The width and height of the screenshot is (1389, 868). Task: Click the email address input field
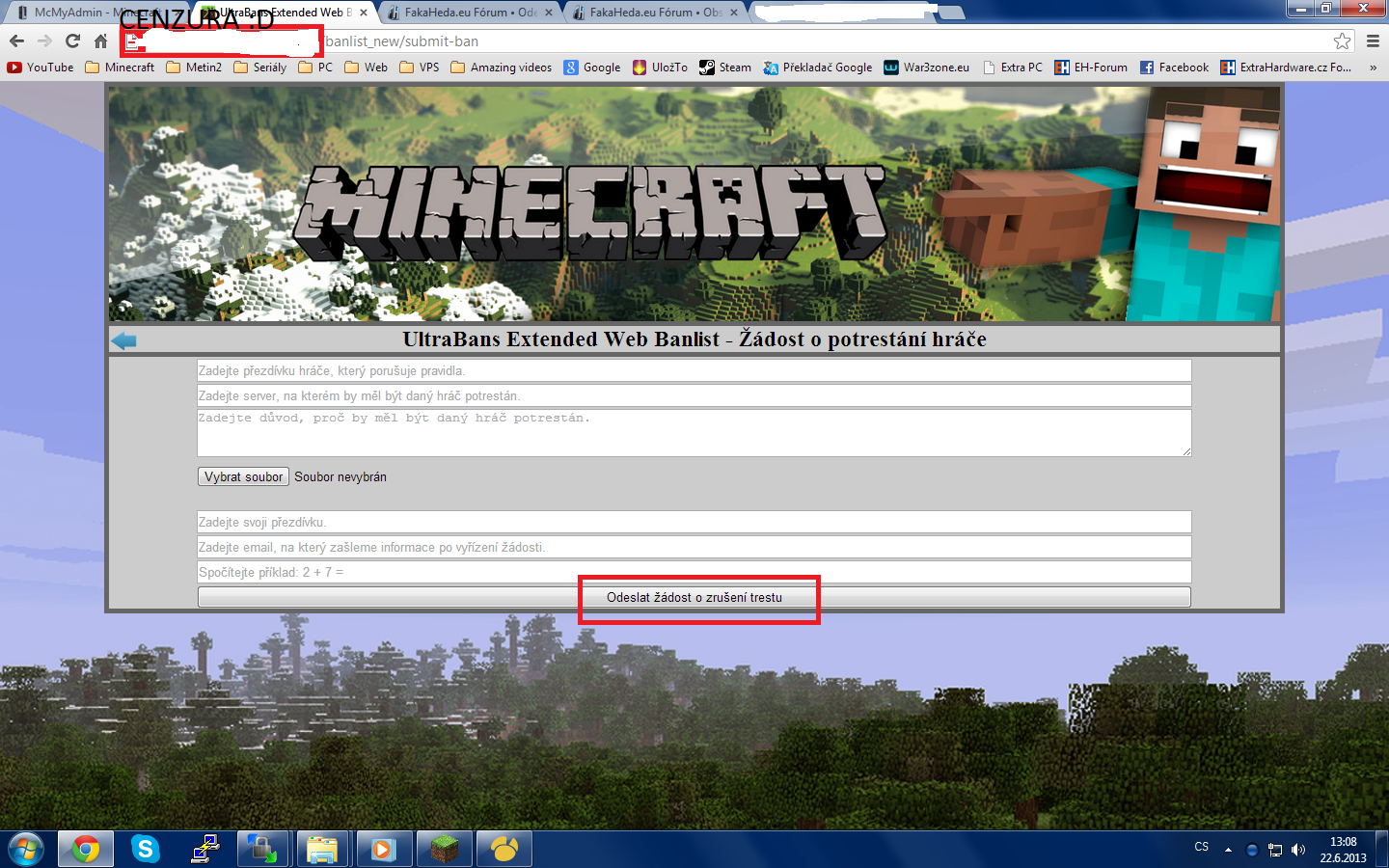(694, 547)
